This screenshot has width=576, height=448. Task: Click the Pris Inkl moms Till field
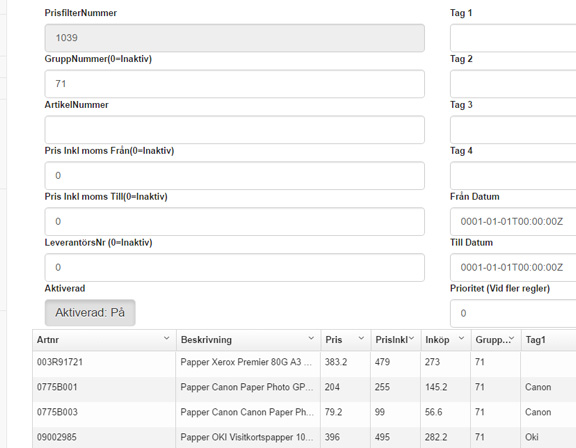(234, 221)
